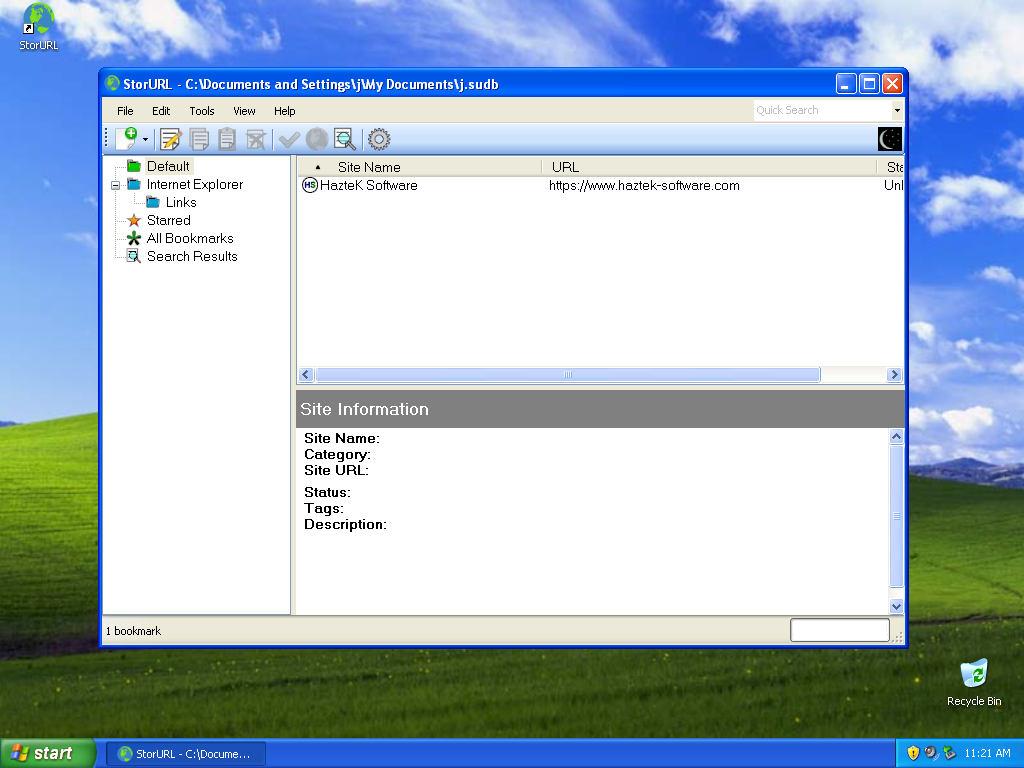
Task: Click the horizontal scrollbar in bookmark list
Action: click(x=567, y=375)
